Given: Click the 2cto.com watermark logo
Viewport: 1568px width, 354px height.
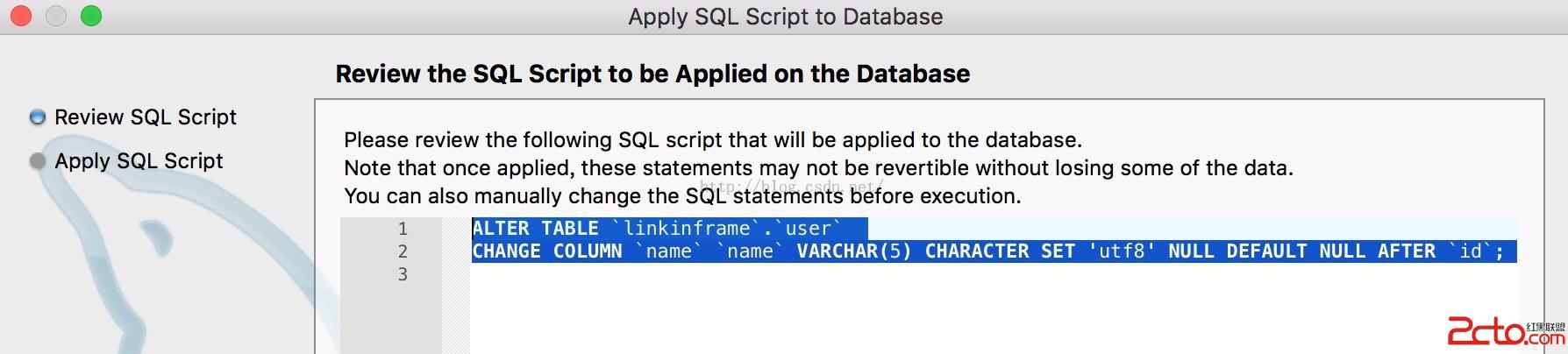Looking at the screenshot, I should [1506, 332].
